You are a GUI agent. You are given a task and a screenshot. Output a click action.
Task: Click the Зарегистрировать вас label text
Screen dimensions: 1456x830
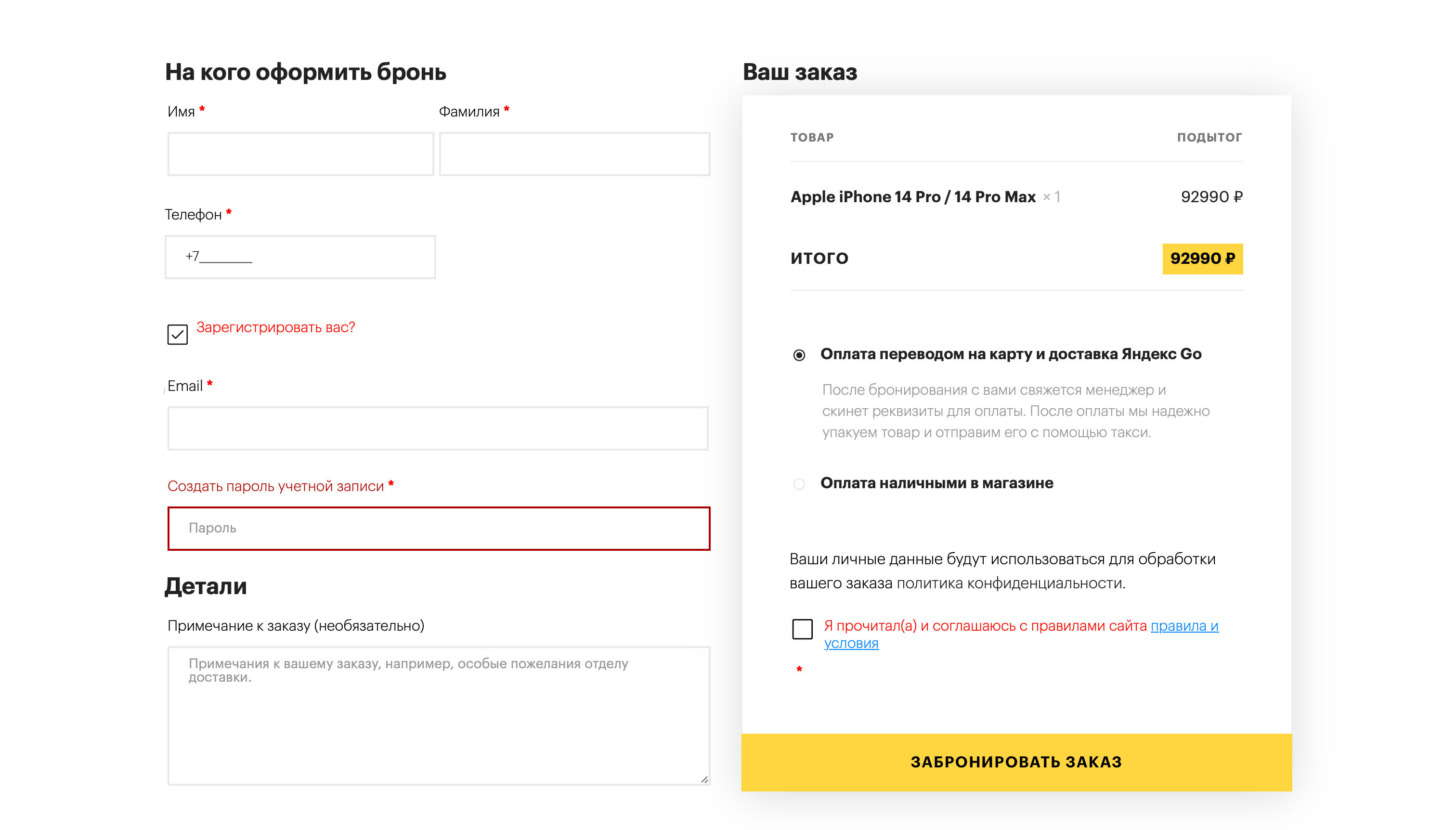[x=275, y=327]
